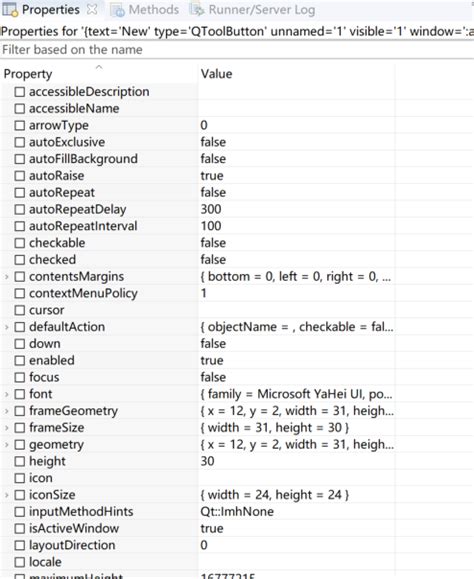
Task: Toggle the checkable property checkbox
Action: pyautogui.click(x=20, y=243)
